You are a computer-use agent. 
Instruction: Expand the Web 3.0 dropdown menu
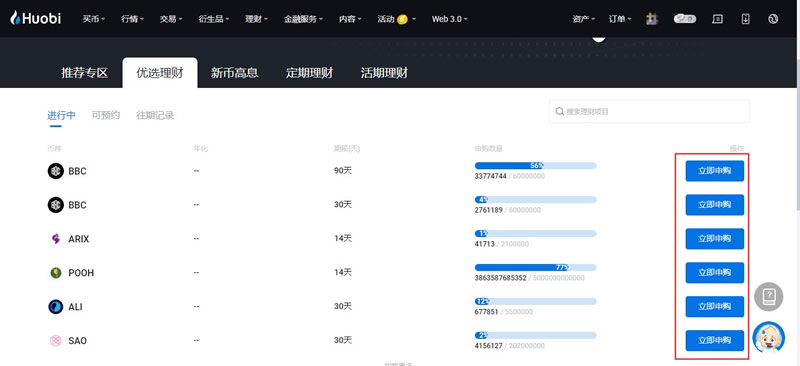click(x=449, y=19)
